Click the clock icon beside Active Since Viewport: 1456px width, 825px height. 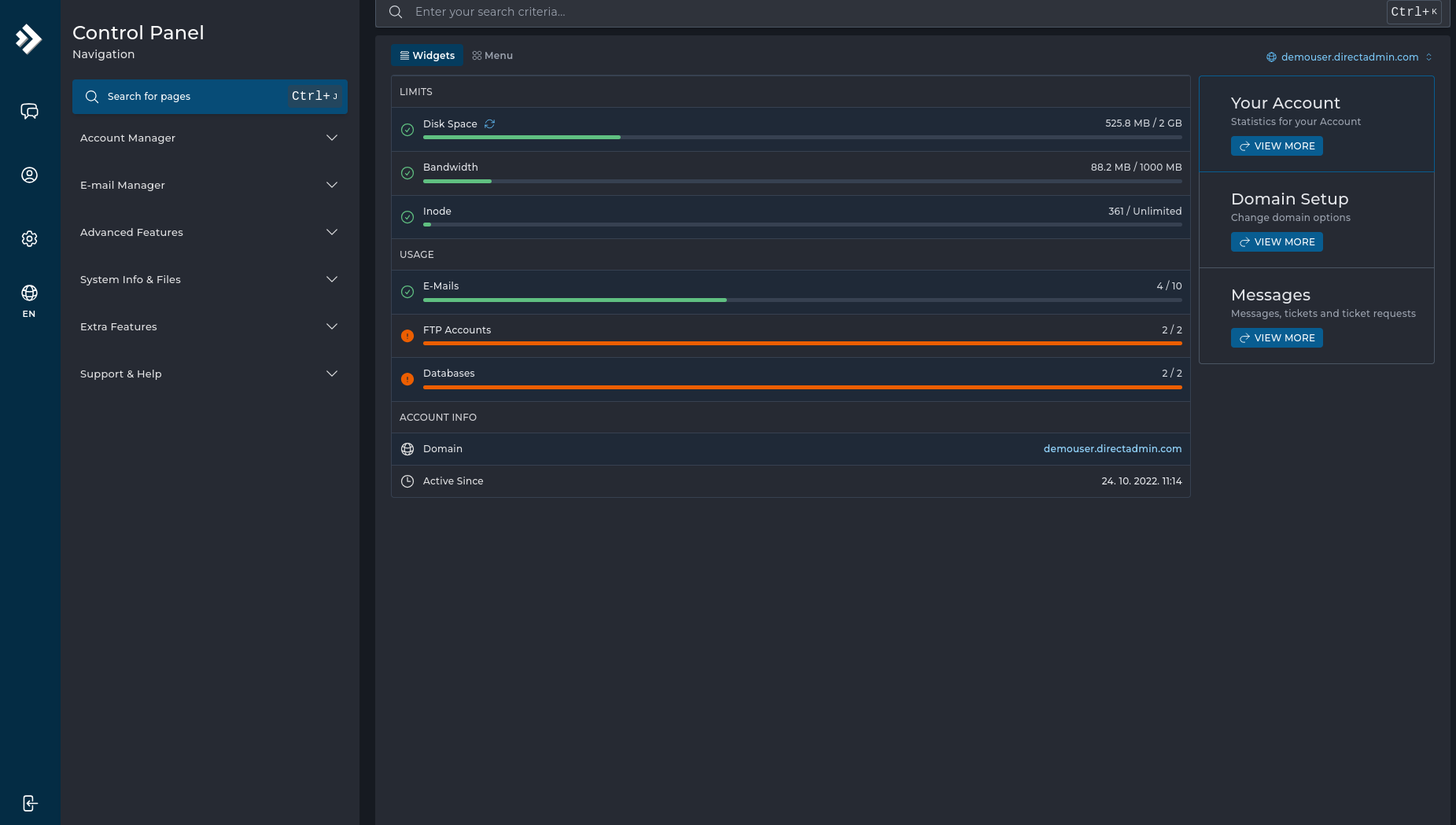pyautogui.click(x=407, y=481)
